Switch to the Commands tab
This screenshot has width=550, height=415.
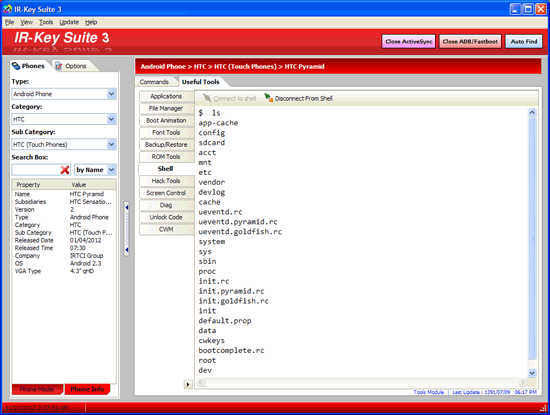pos(154,82)
